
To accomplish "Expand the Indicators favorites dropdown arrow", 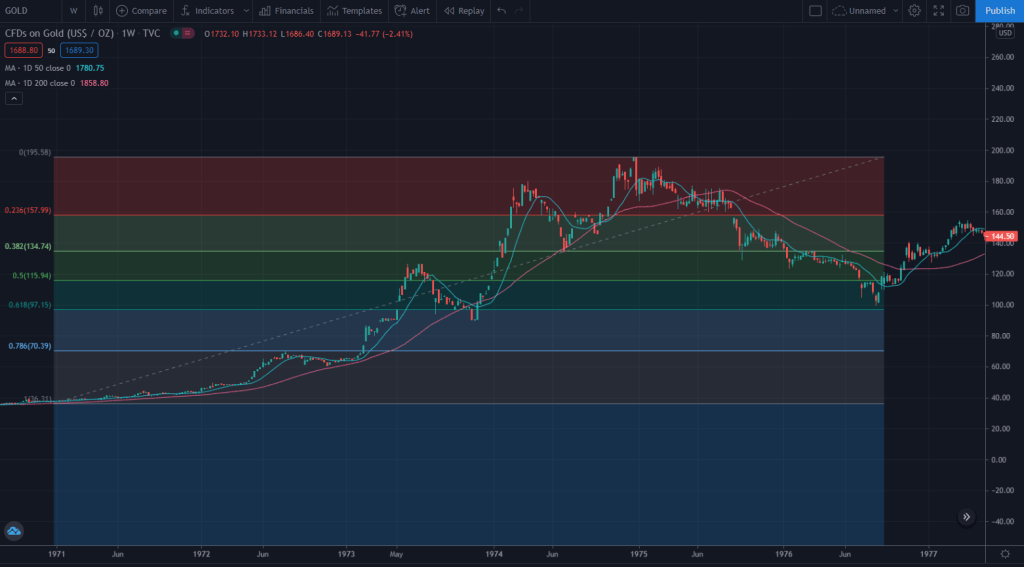I will coord(246,11).
